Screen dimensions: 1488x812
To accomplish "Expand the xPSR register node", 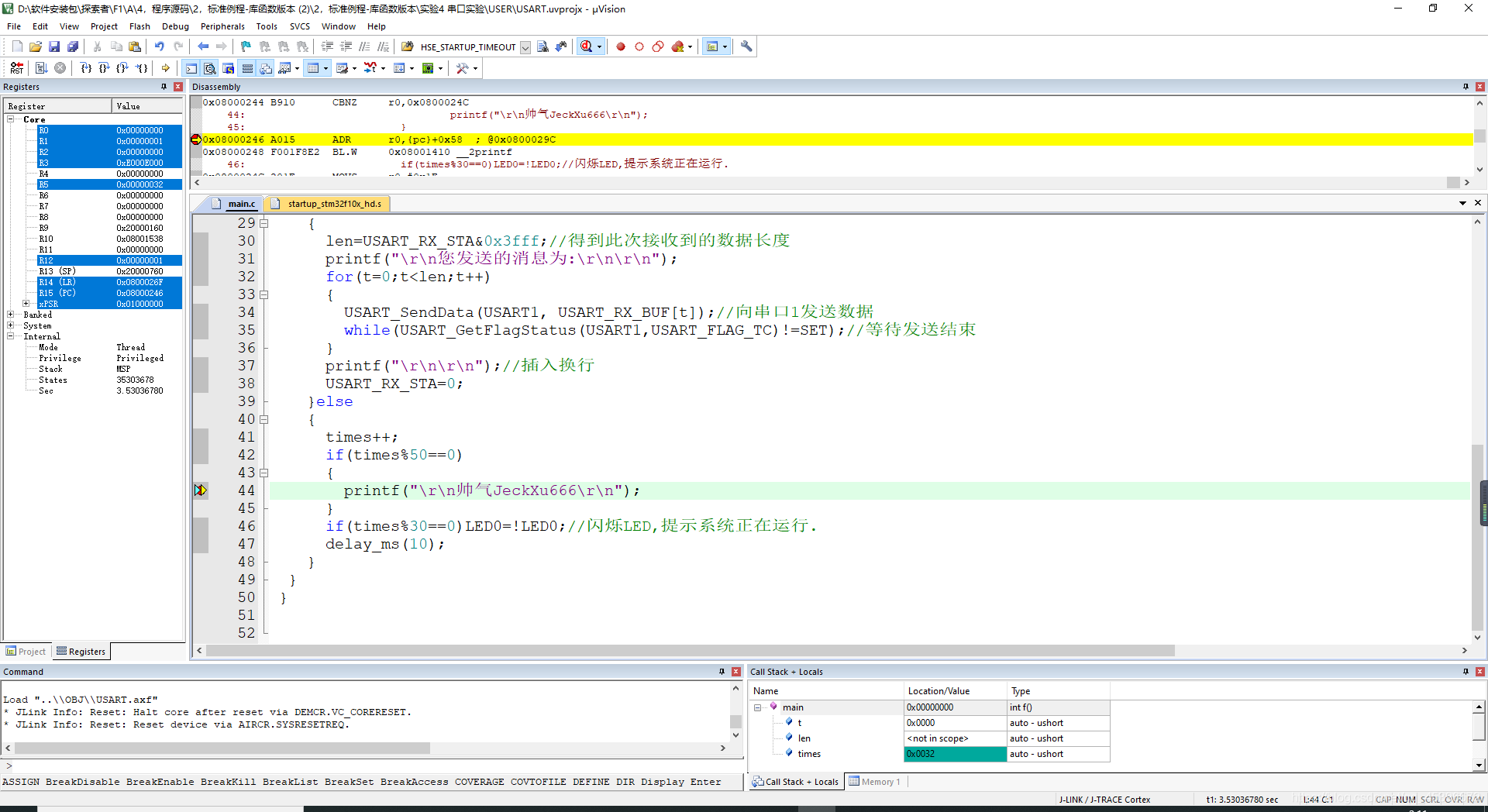I will 26,304.
